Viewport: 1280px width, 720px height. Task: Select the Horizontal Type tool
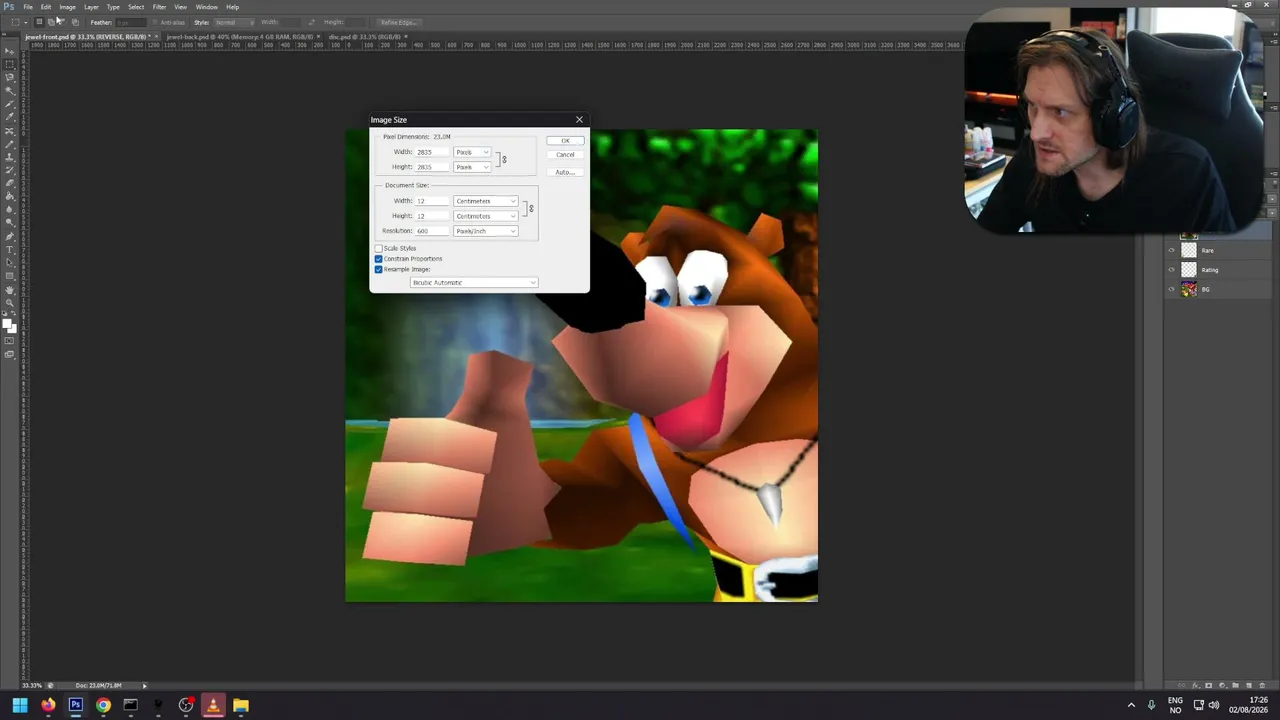(x=10, y=249)
